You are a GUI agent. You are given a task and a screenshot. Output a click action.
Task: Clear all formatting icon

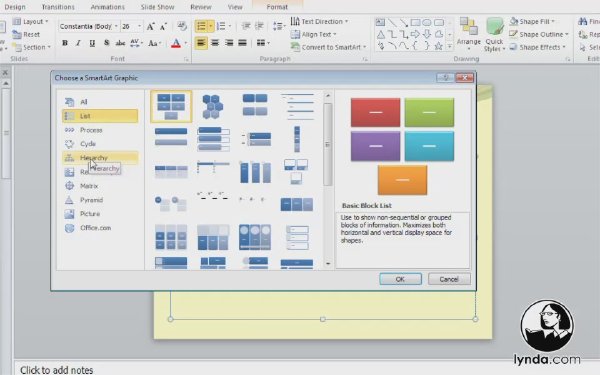[182, 26]
